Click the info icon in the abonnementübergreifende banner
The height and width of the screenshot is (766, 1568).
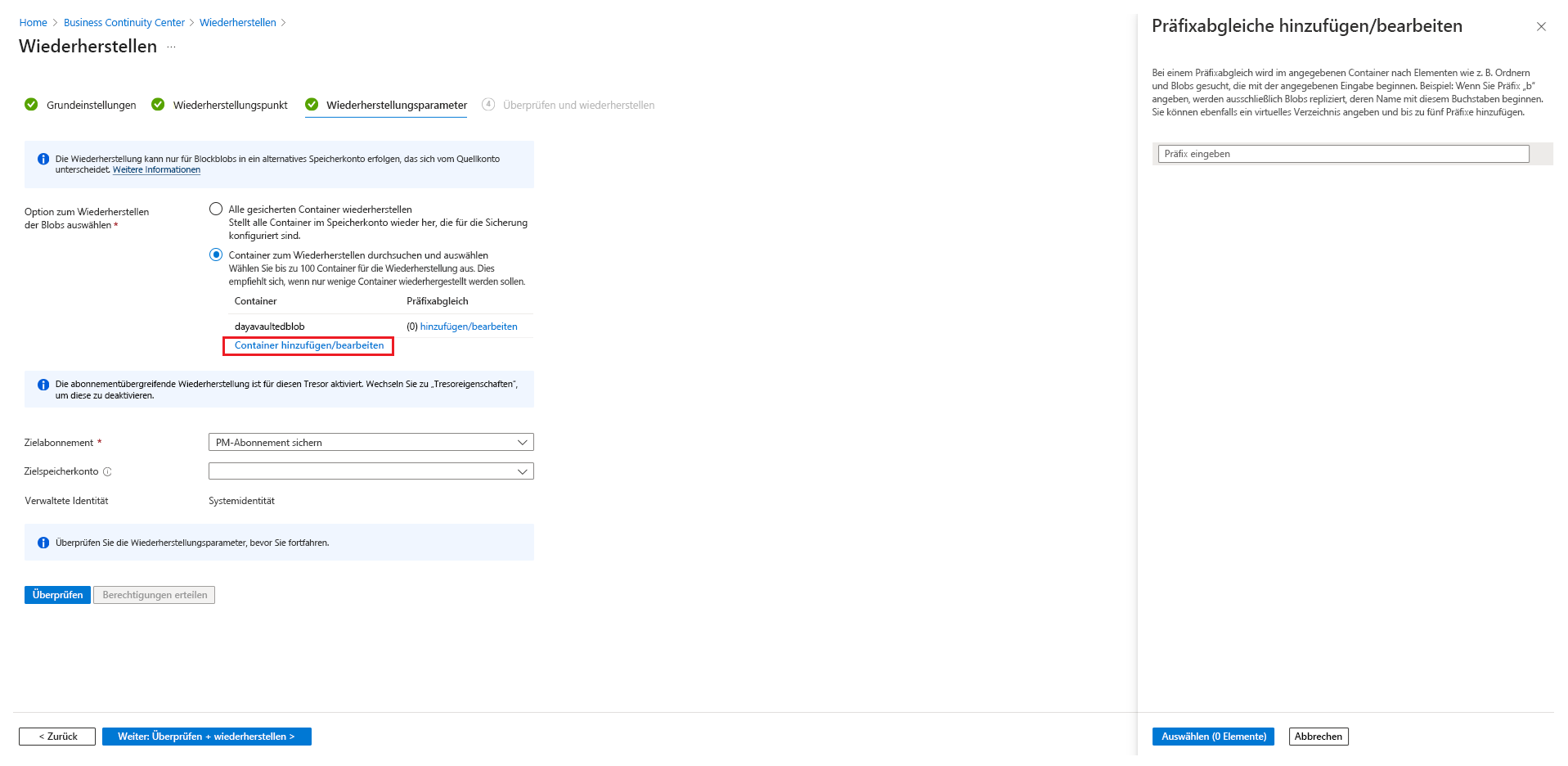pyautogui.click(x=43, y=384)
